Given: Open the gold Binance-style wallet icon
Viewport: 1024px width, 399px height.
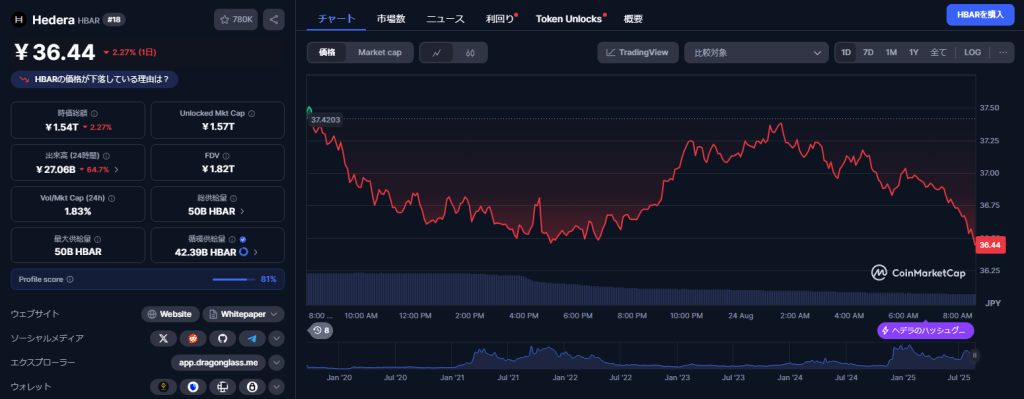Looking at the screenshot, I should 163,387.
